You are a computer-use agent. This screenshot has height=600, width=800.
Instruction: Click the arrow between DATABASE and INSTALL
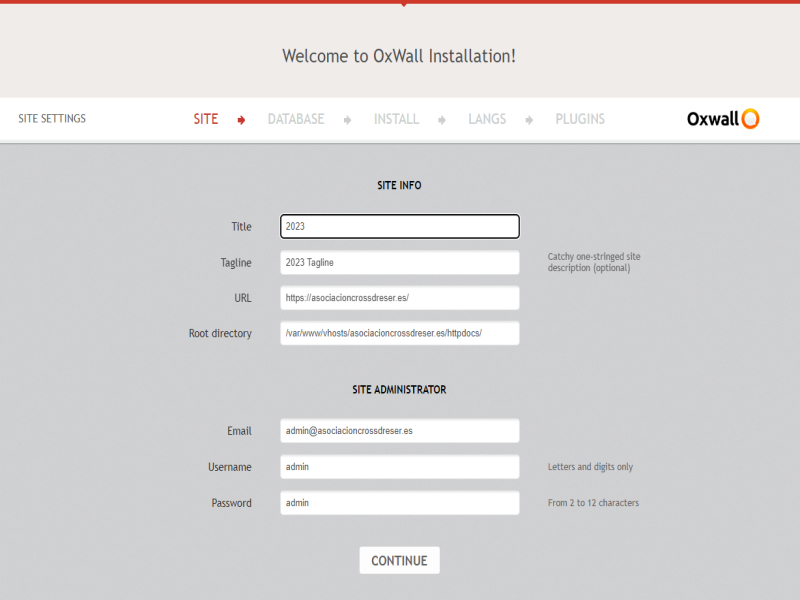pos(347,120)
